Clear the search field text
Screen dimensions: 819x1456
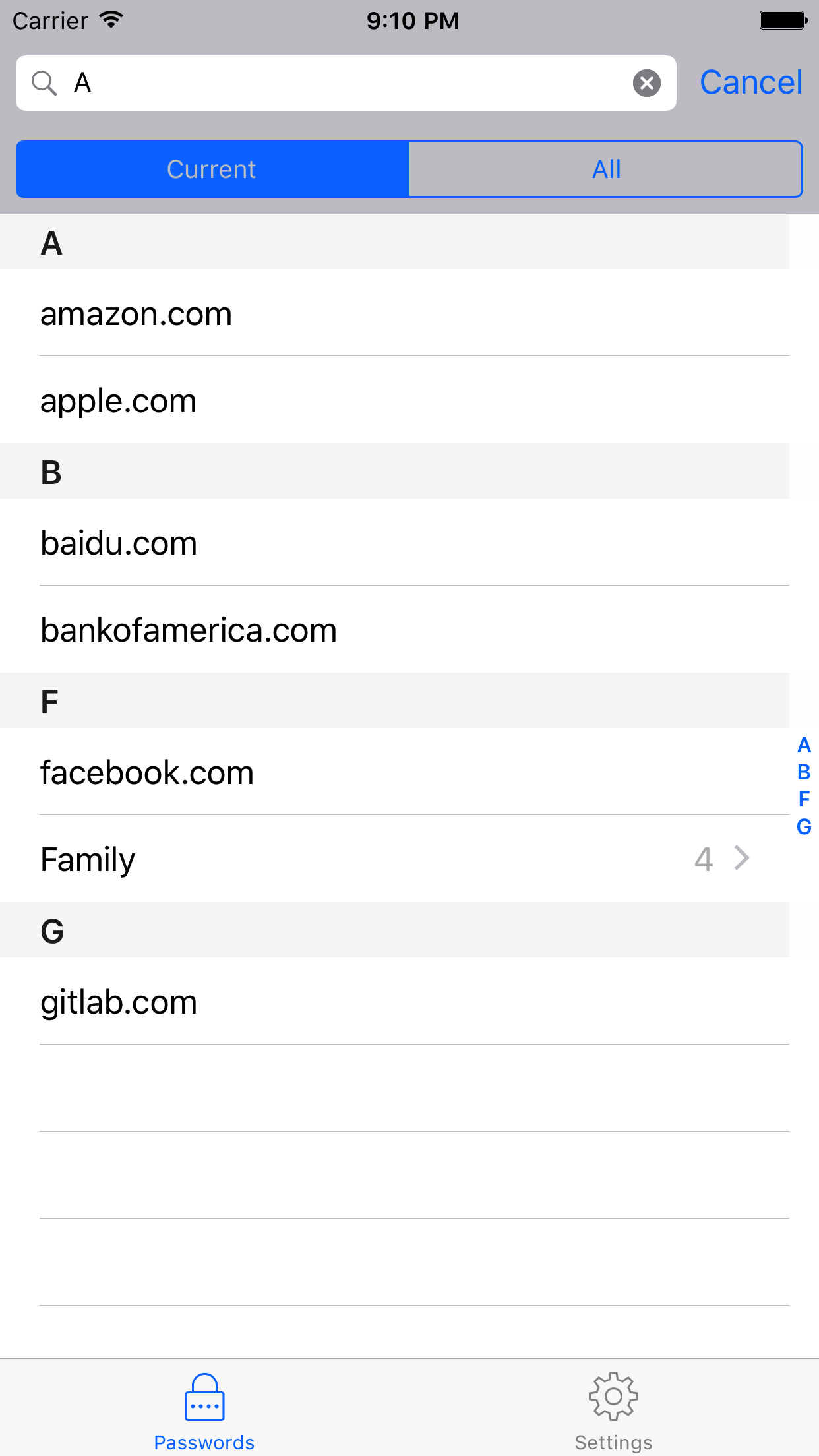coord(646,83)
